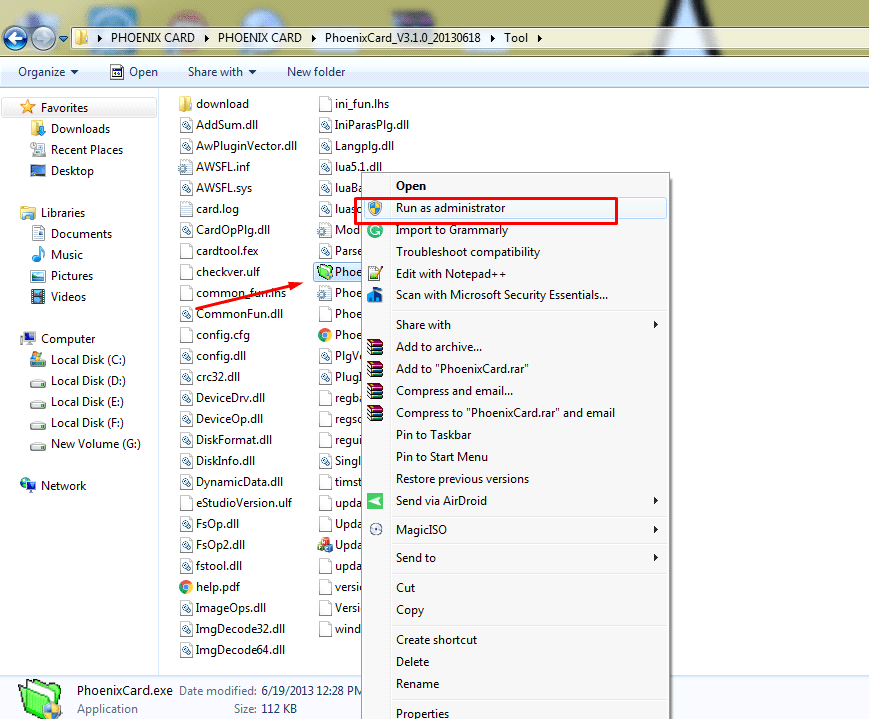Expand the MagicISO submenu arrow

tap(656, 529)
